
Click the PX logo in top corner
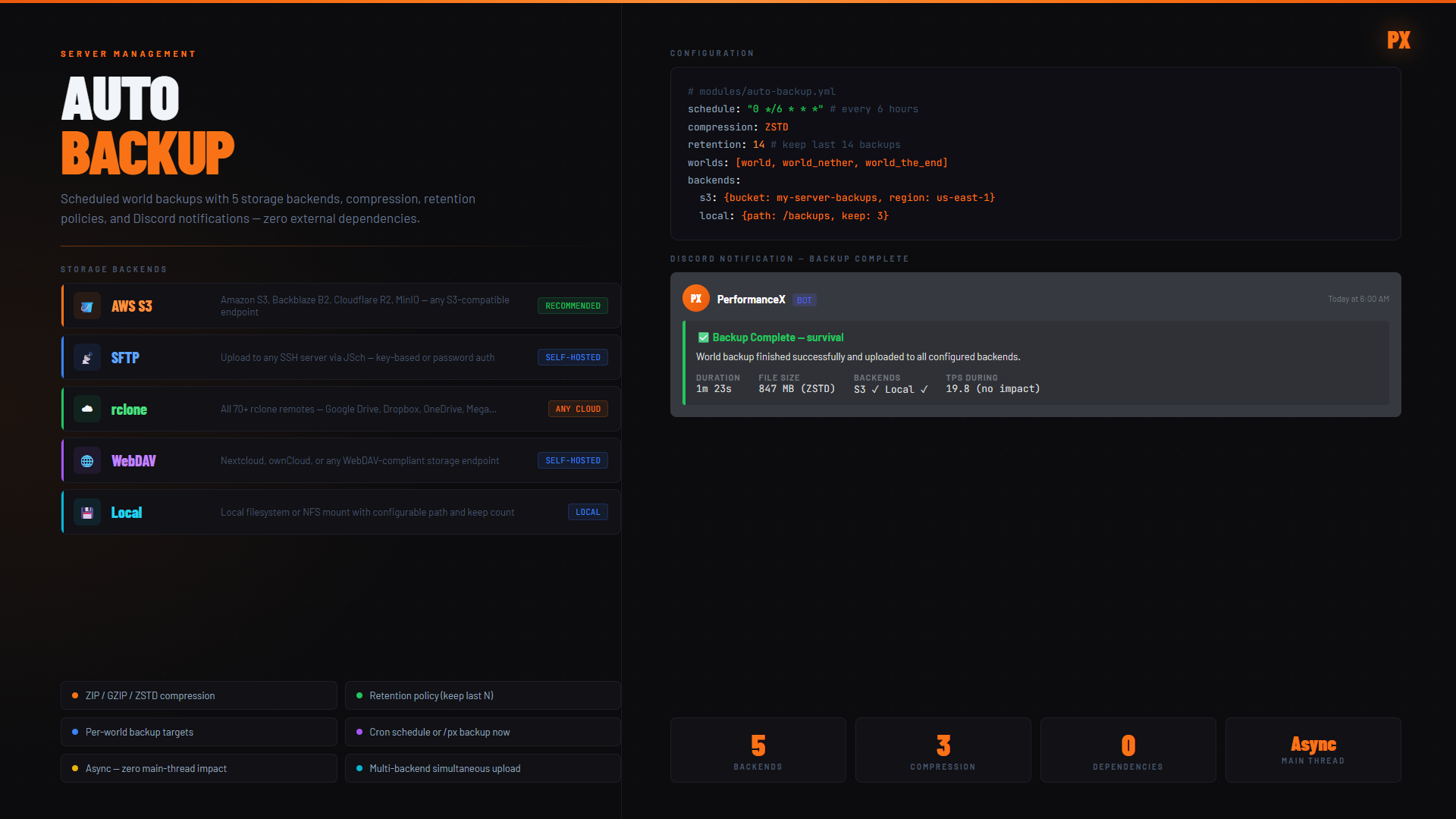coord(1398,40)
